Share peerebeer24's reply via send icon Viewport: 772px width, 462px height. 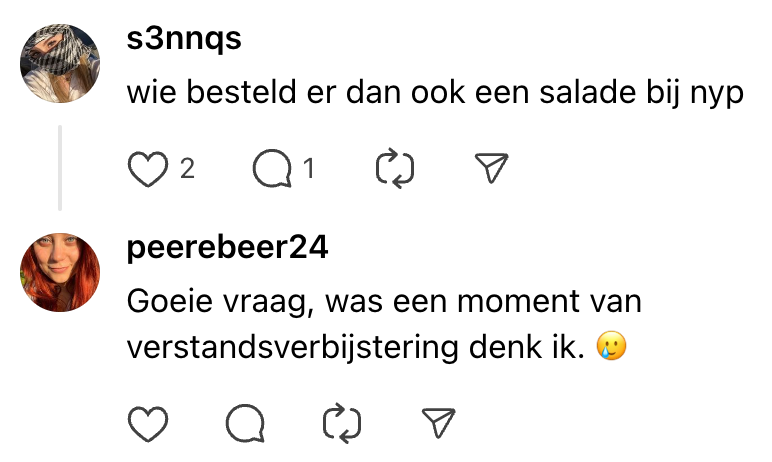click(x=439, y=425)
